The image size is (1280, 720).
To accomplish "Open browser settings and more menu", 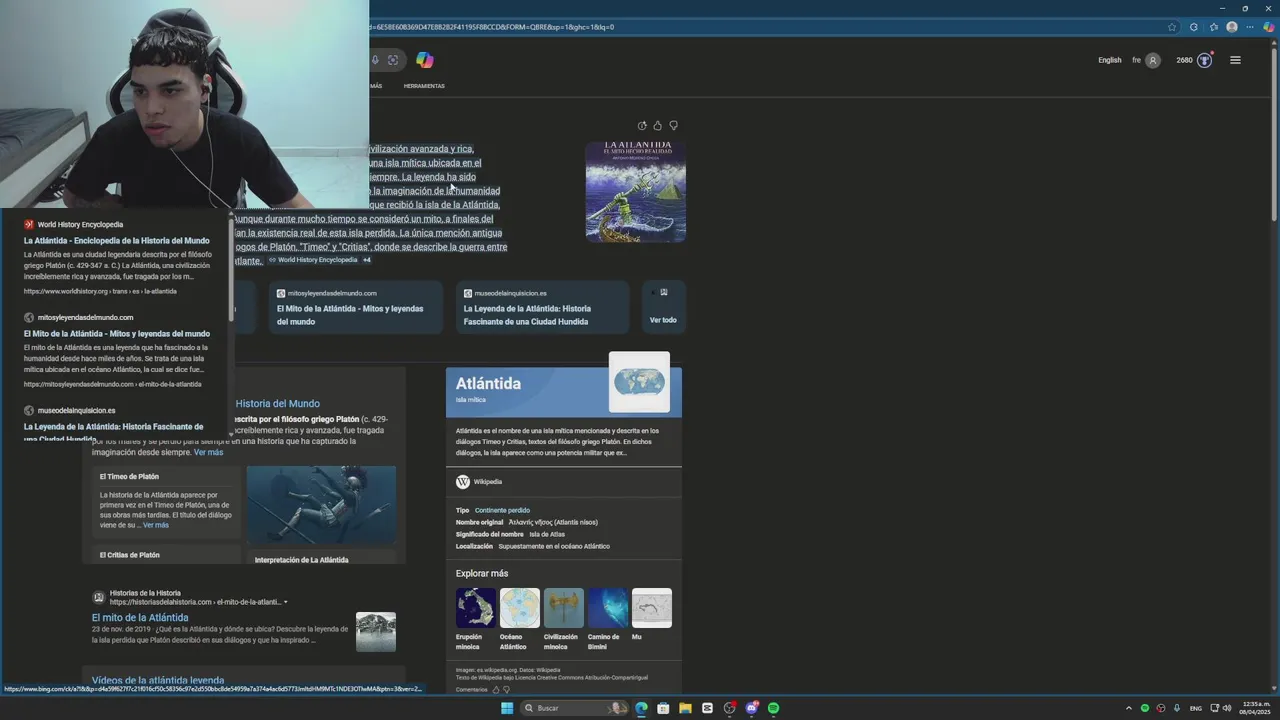I will click(x=1250, y=27).
